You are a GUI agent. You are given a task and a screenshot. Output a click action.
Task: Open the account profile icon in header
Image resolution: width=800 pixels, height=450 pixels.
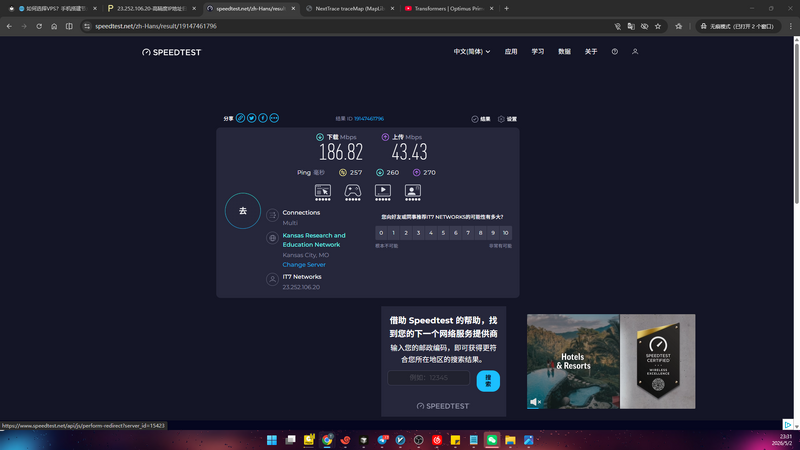635,52
